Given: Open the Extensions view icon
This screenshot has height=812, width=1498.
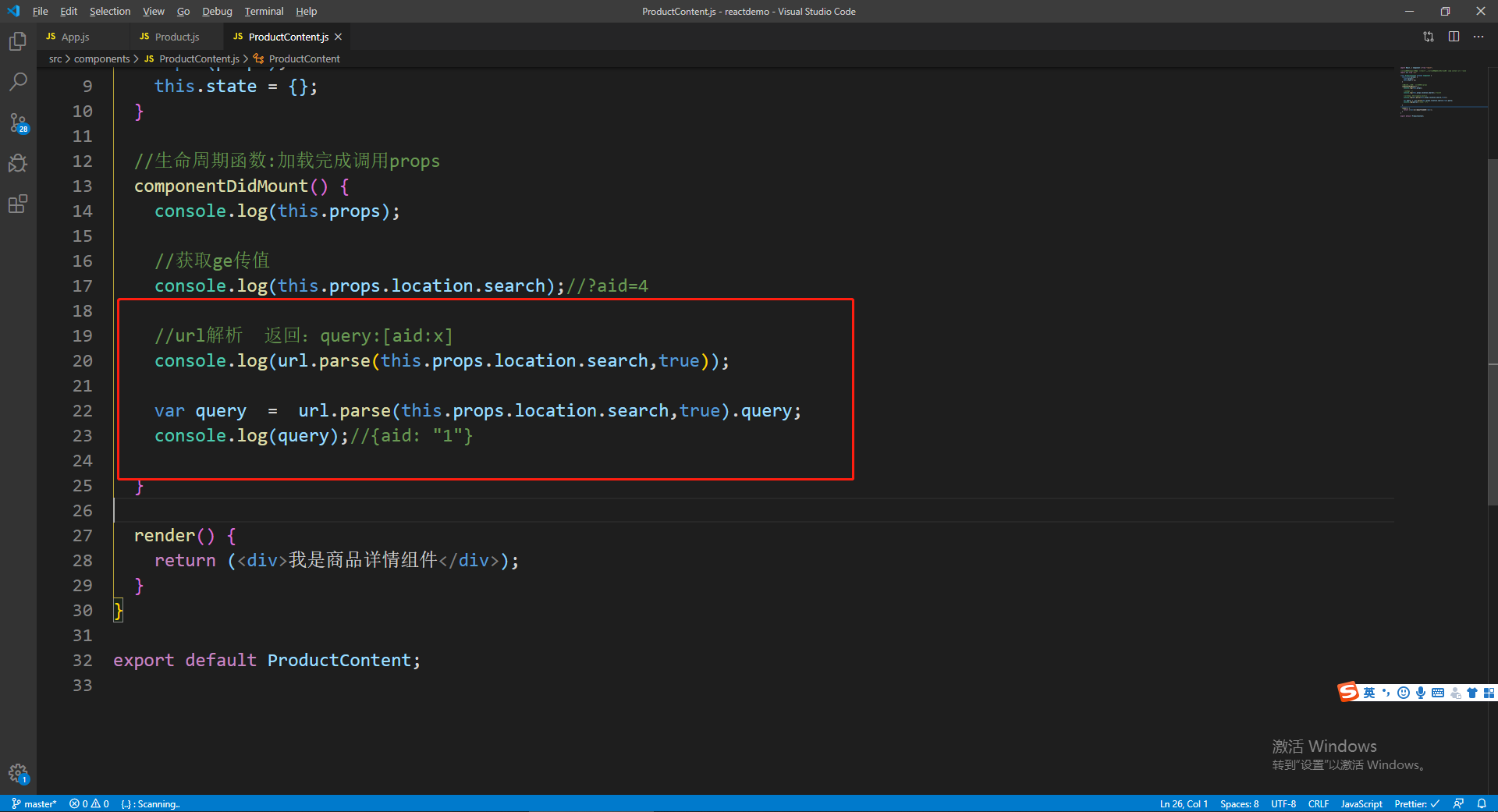Looking at the screenshot, I should (x=18, y=204).
